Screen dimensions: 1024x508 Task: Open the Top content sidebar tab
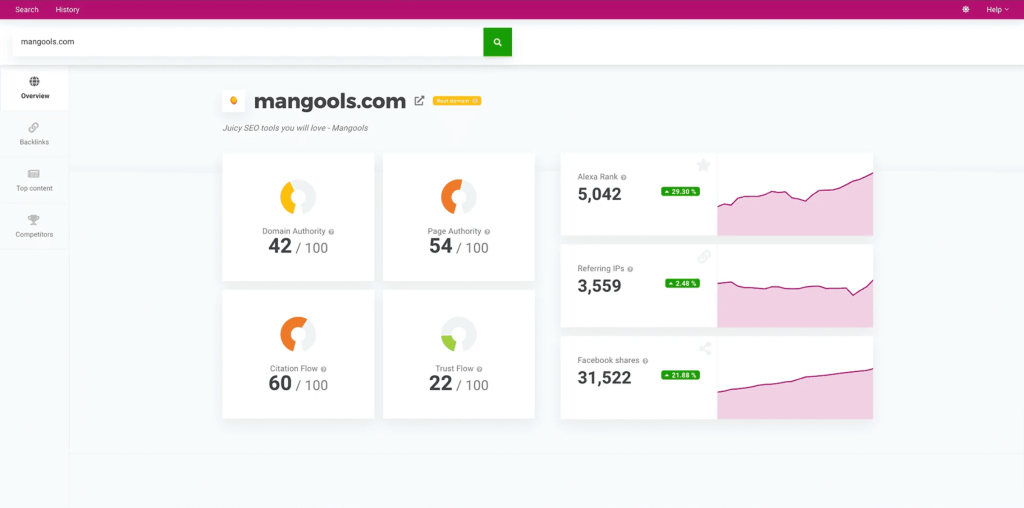[35, 180]
